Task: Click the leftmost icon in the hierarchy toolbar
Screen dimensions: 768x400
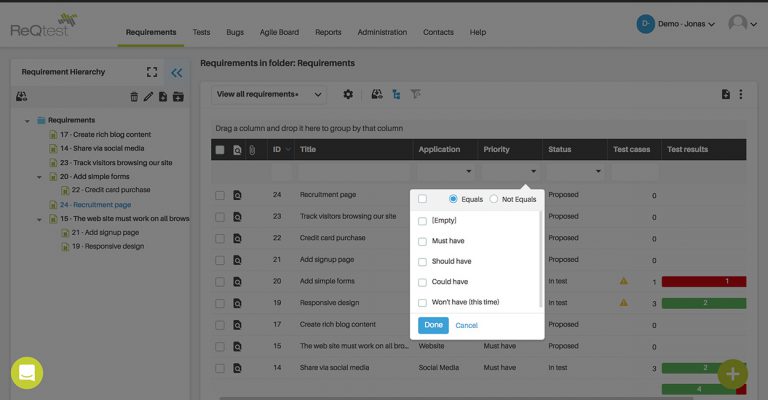Action: click(22, 96)
